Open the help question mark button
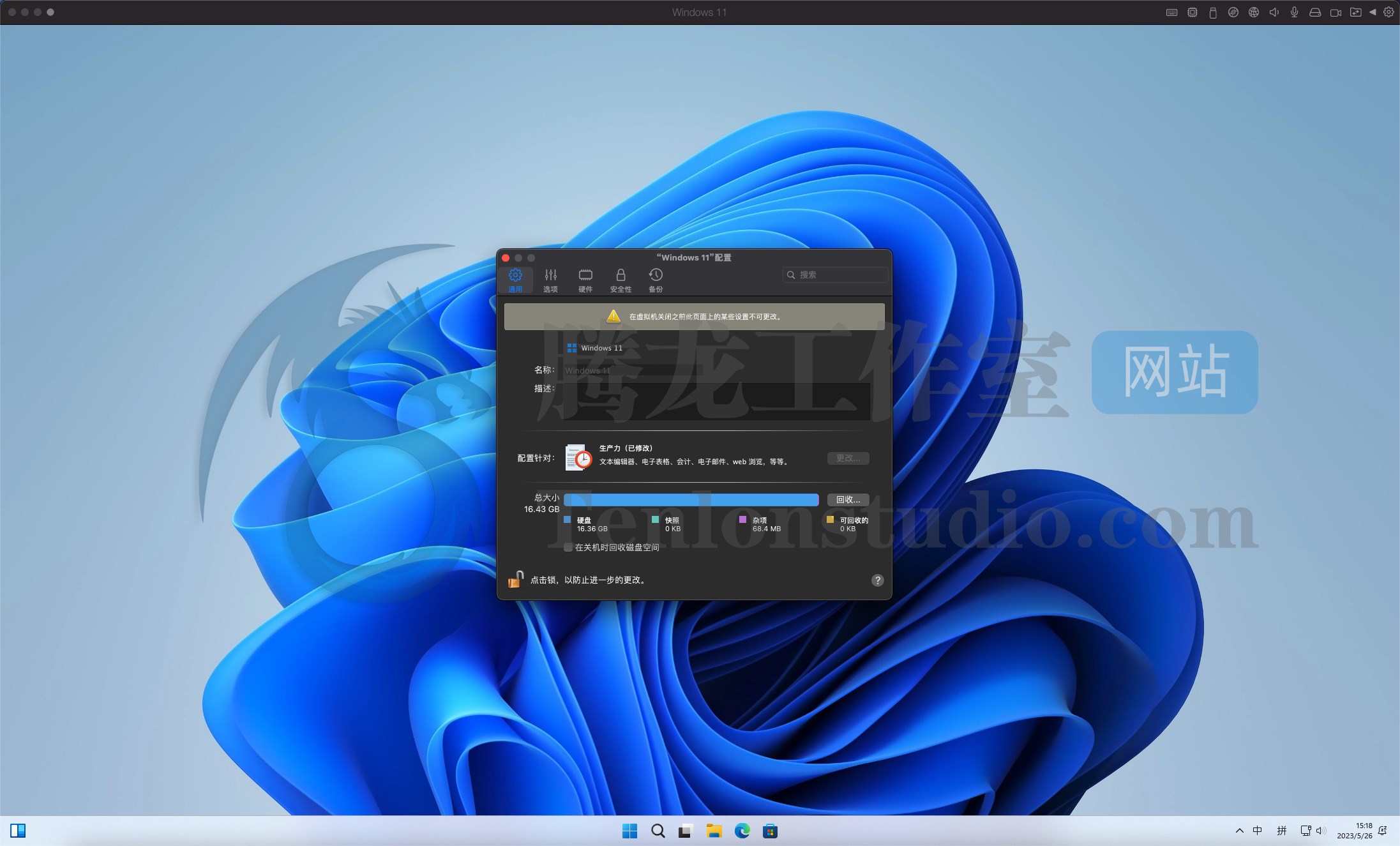Viewport: 1400px width, 846px height. coord(878,580)
